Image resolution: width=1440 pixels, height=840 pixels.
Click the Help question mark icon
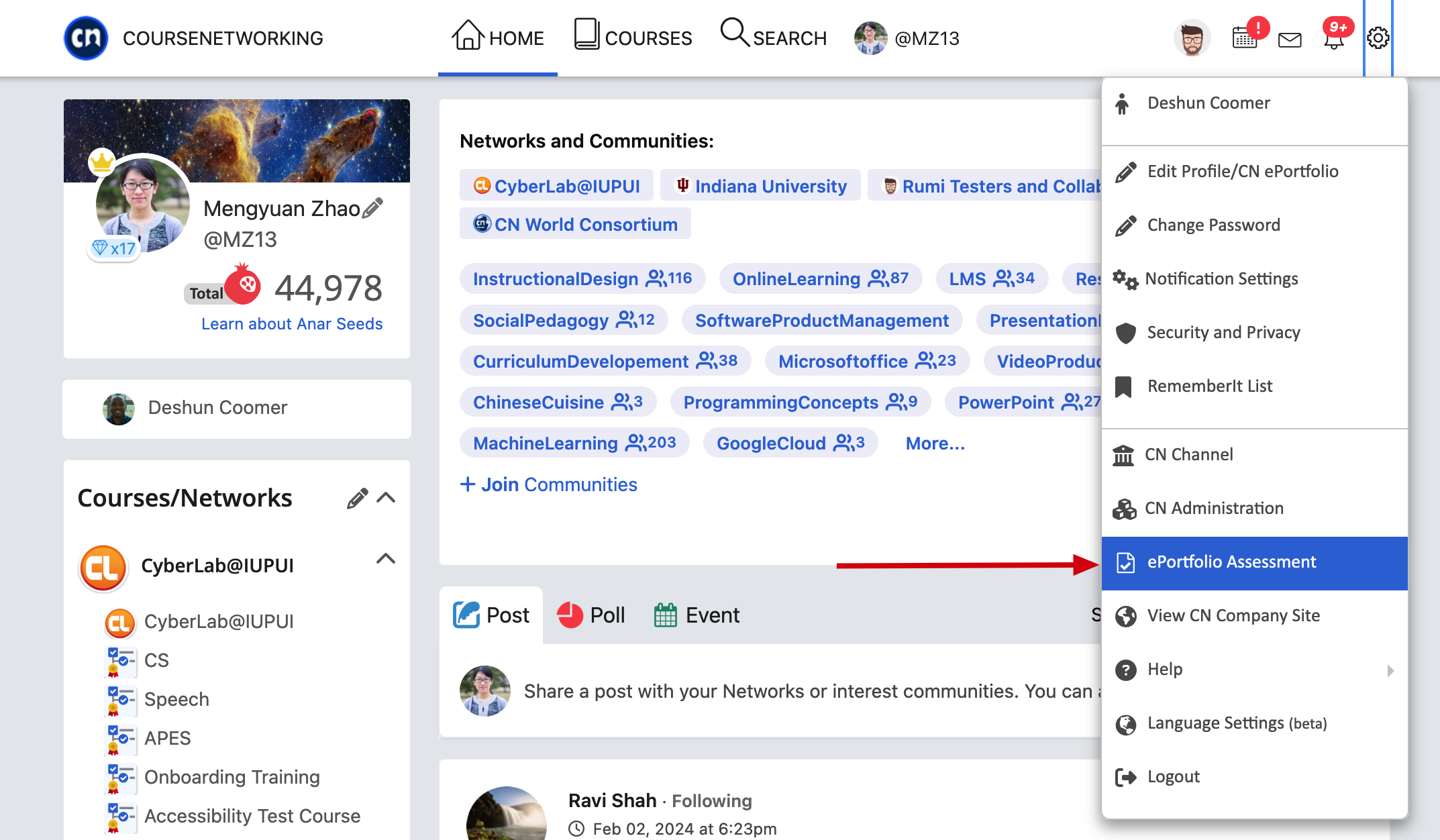[1126, 670]
